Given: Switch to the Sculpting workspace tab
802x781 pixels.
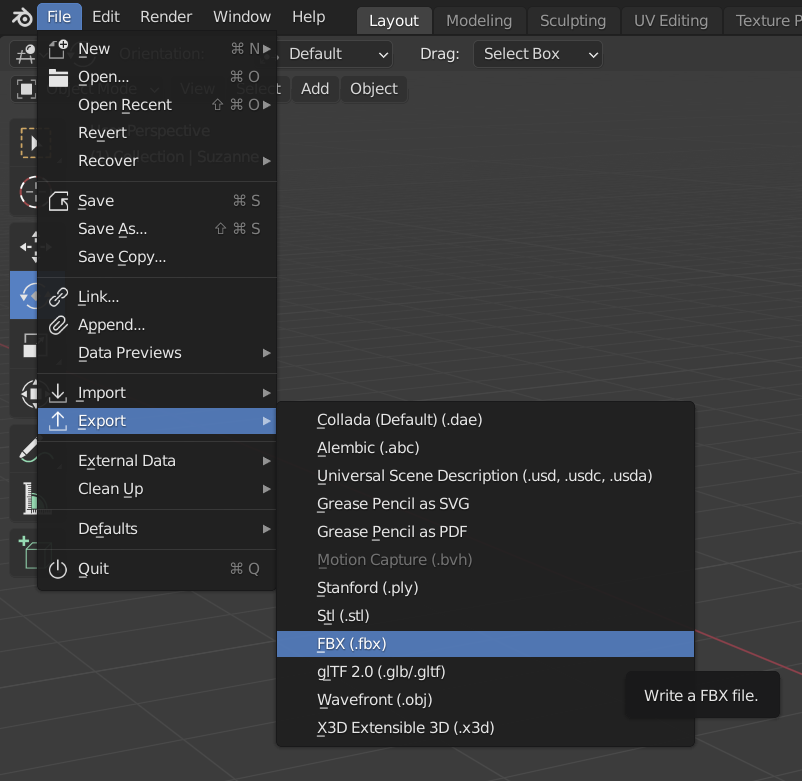Looking at the screenshot, I should pyautogui.click(x=573, y=21).
